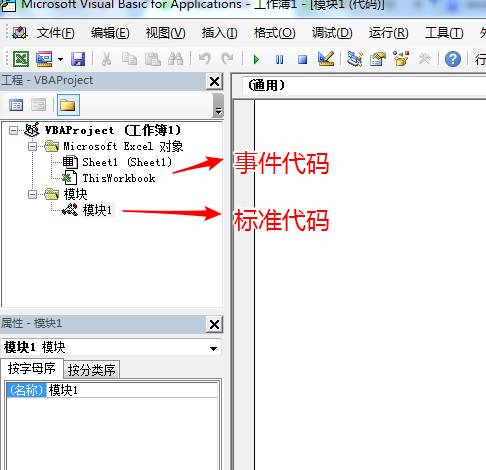Click View Code icon in project panel
Viewport: 486px width, 470px height.
coord(16,105)
